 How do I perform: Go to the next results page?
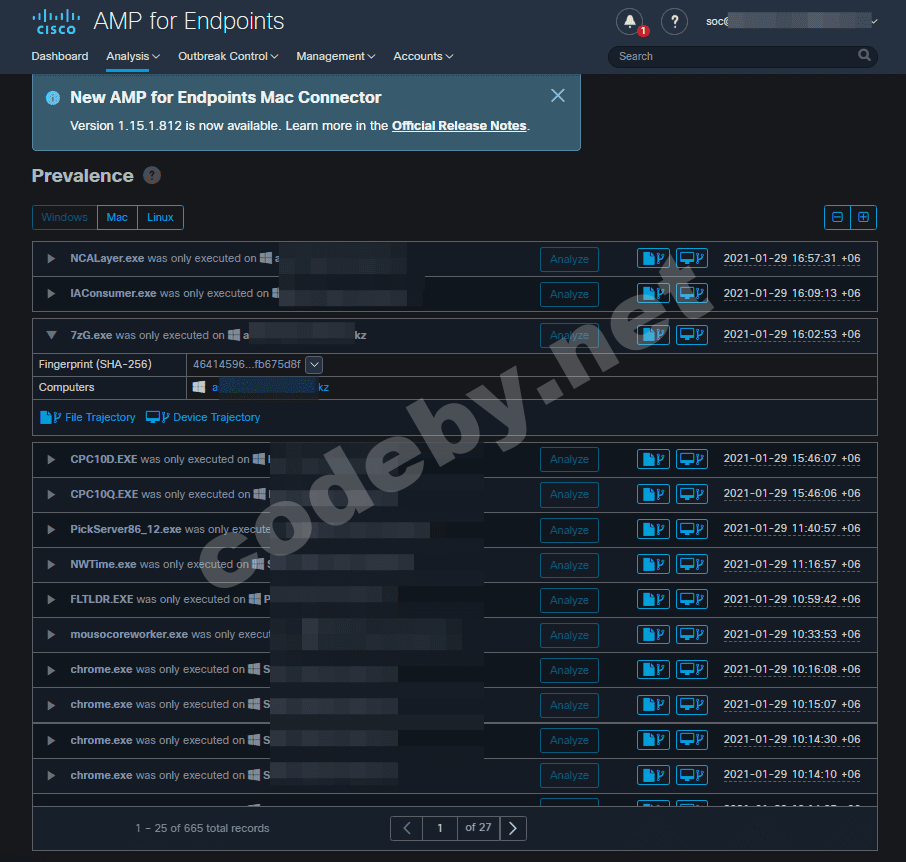(x=513, y=828)
